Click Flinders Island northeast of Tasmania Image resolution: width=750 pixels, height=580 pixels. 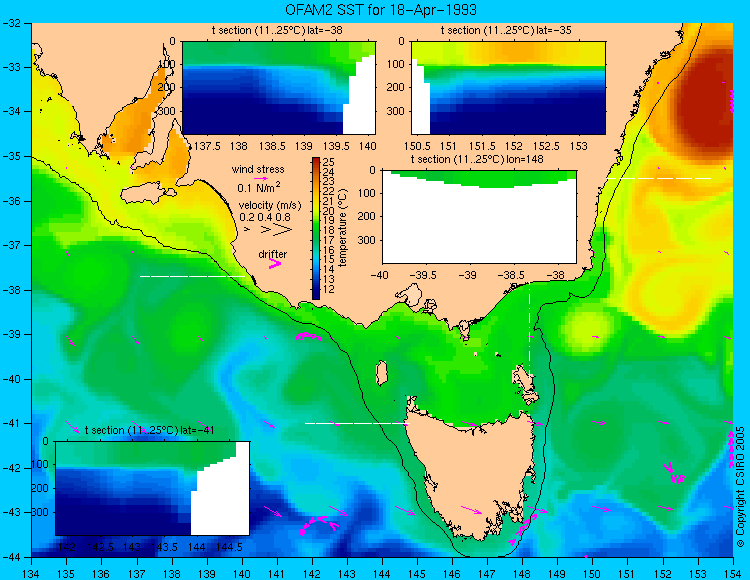(525, 379)
